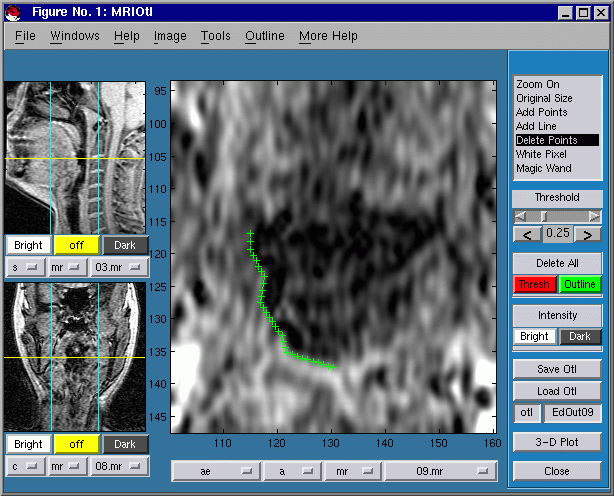Screen dimensions: 614x496
Task: Click the Load Otl button
Action: coord(557,391)
